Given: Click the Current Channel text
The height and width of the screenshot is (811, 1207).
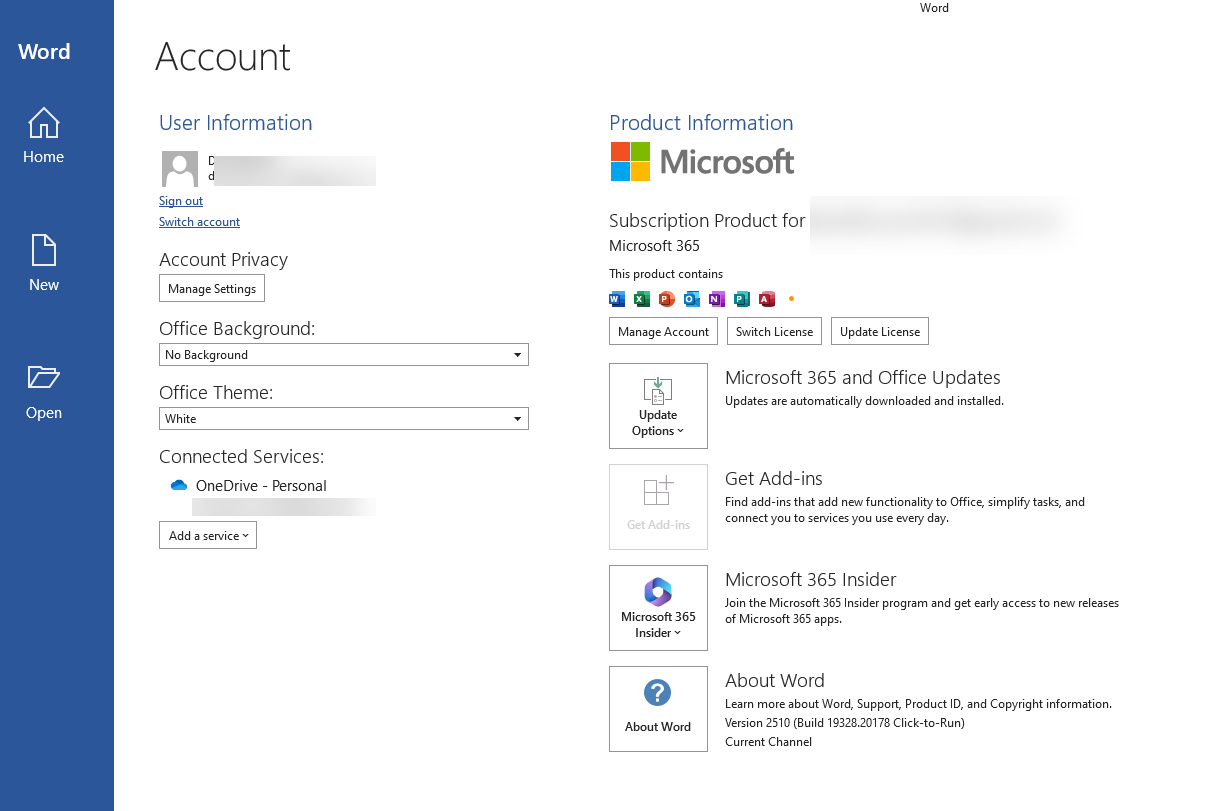Looking at the screenshot, I should click(768, 742).
